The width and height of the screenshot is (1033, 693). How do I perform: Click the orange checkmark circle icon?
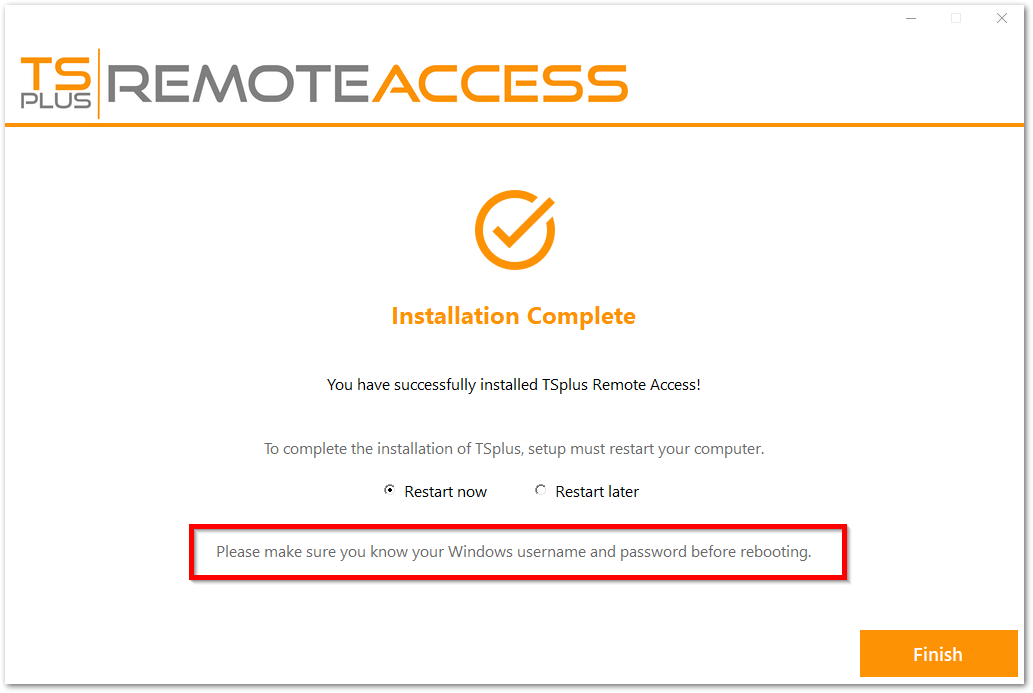tap(514, 229)
